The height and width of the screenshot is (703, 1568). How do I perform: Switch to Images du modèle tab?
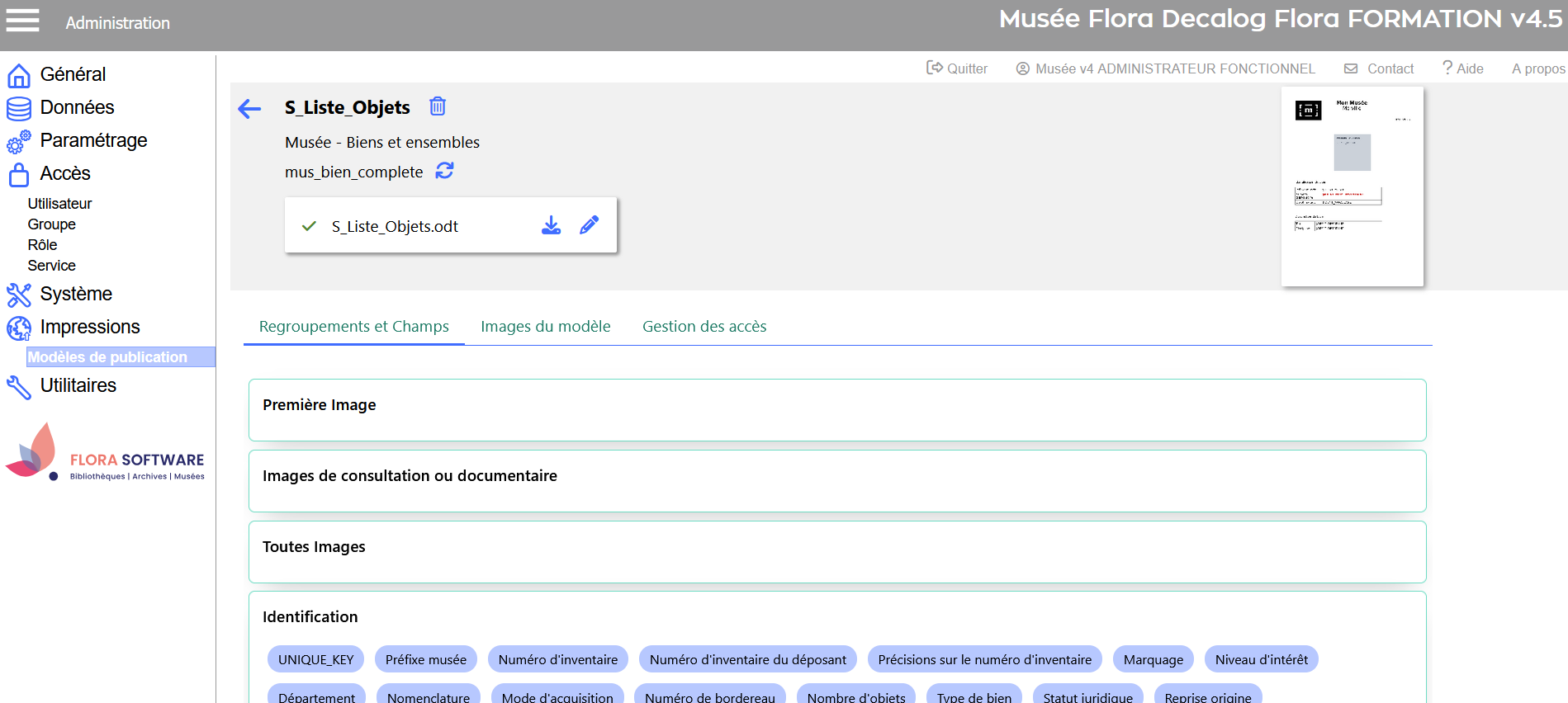click(546, 327)
